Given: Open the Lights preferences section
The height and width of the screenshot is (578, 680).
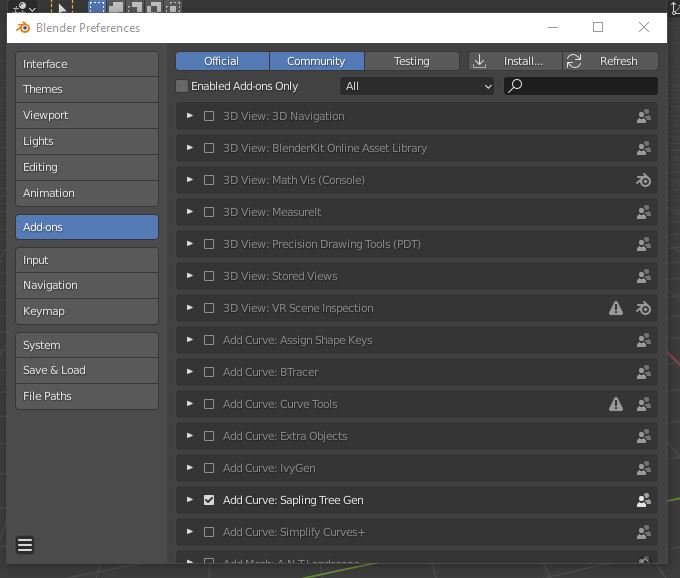Looking at the screenshot, I should 87,141.
